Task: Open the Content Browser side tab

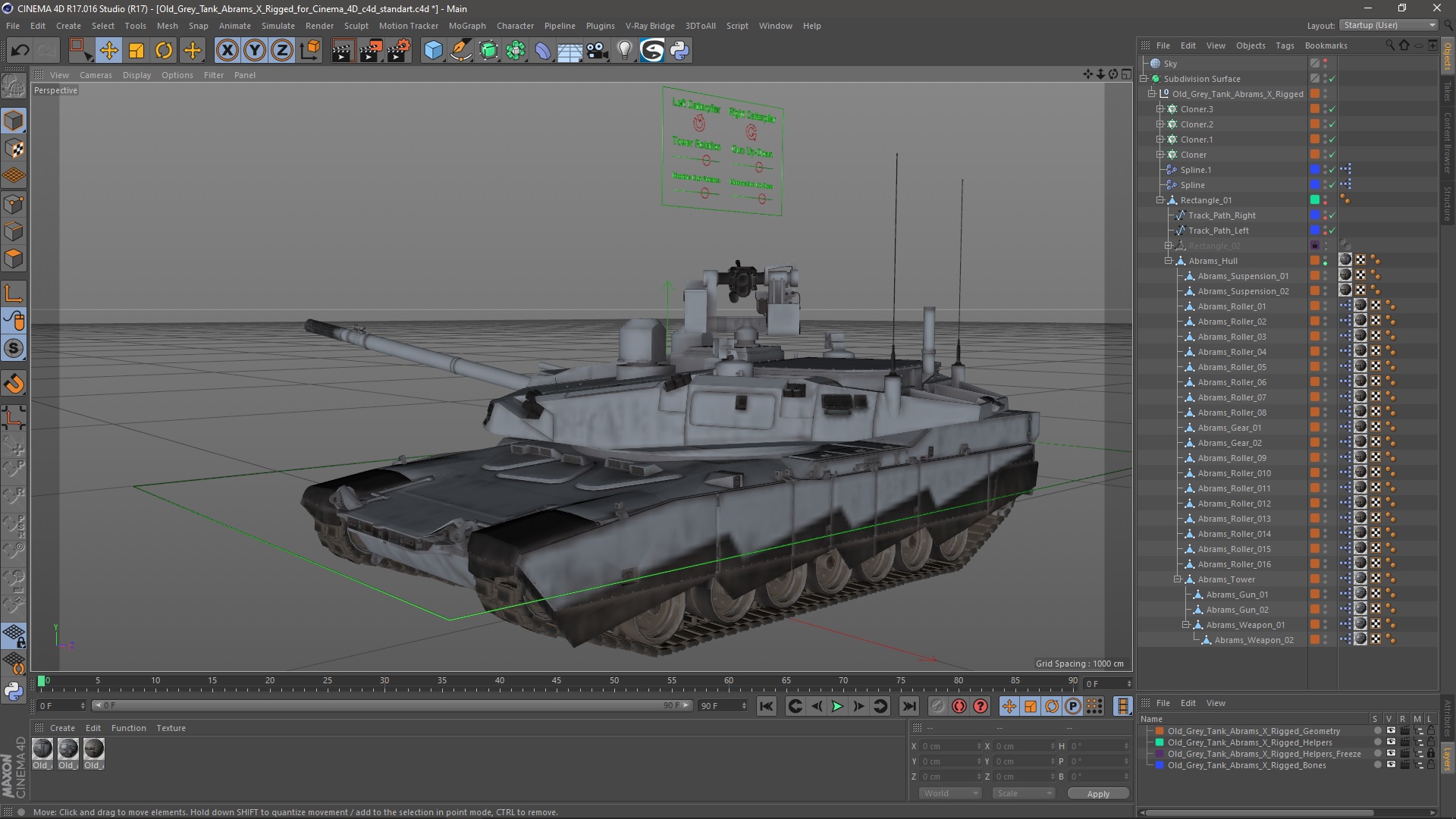Action: click(x=1448, y=143)
